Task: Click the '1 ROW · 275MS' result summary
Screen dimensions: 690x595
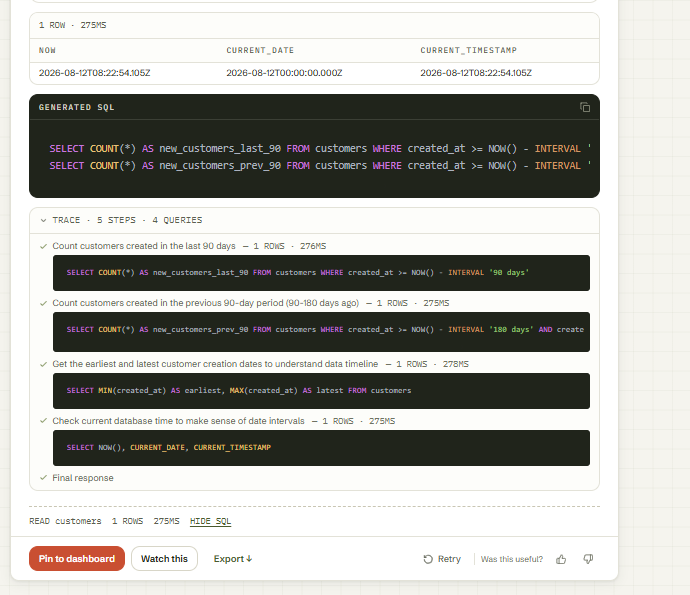Action: [x=73, y=25]
